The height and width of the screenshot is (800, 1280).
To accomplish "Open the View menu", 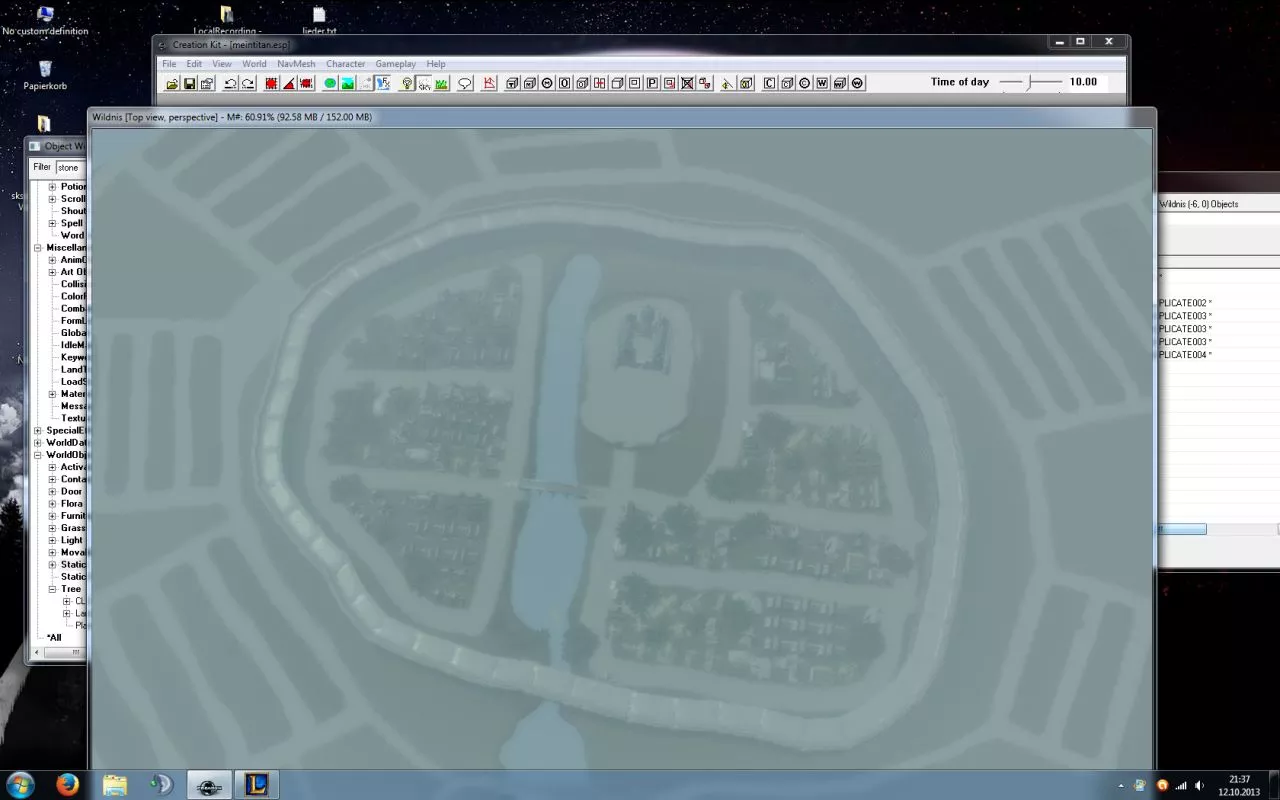I will pyautogui.click(x=222, y=64).
